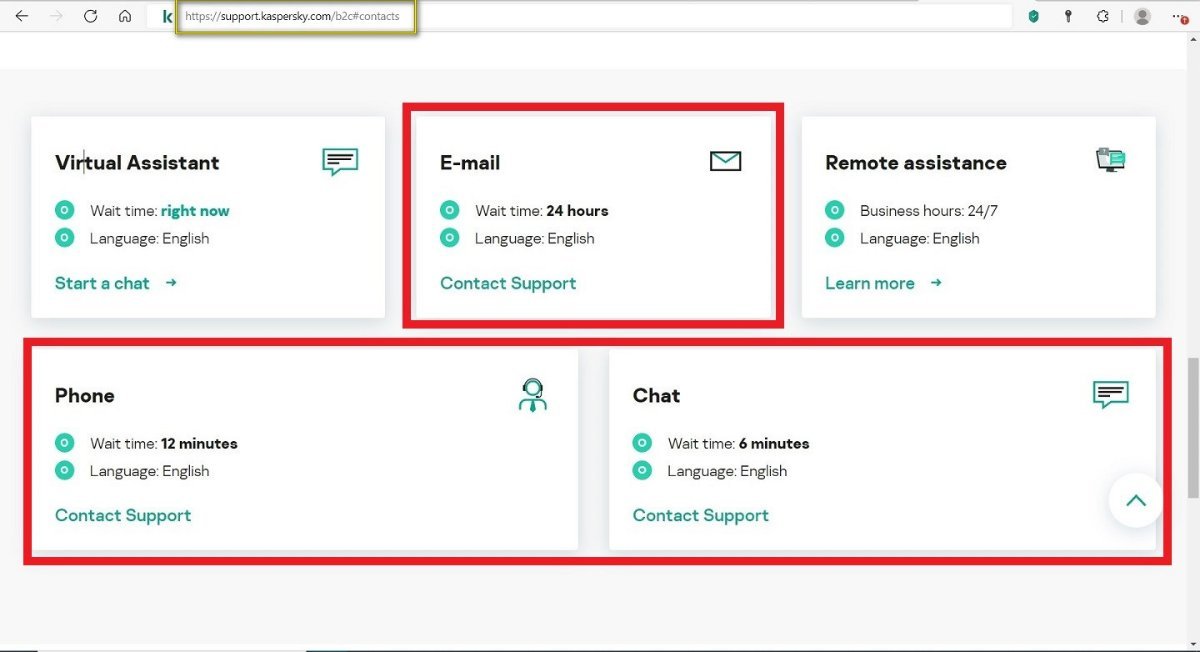Click the Start a chat link

[x=102, y=283]
